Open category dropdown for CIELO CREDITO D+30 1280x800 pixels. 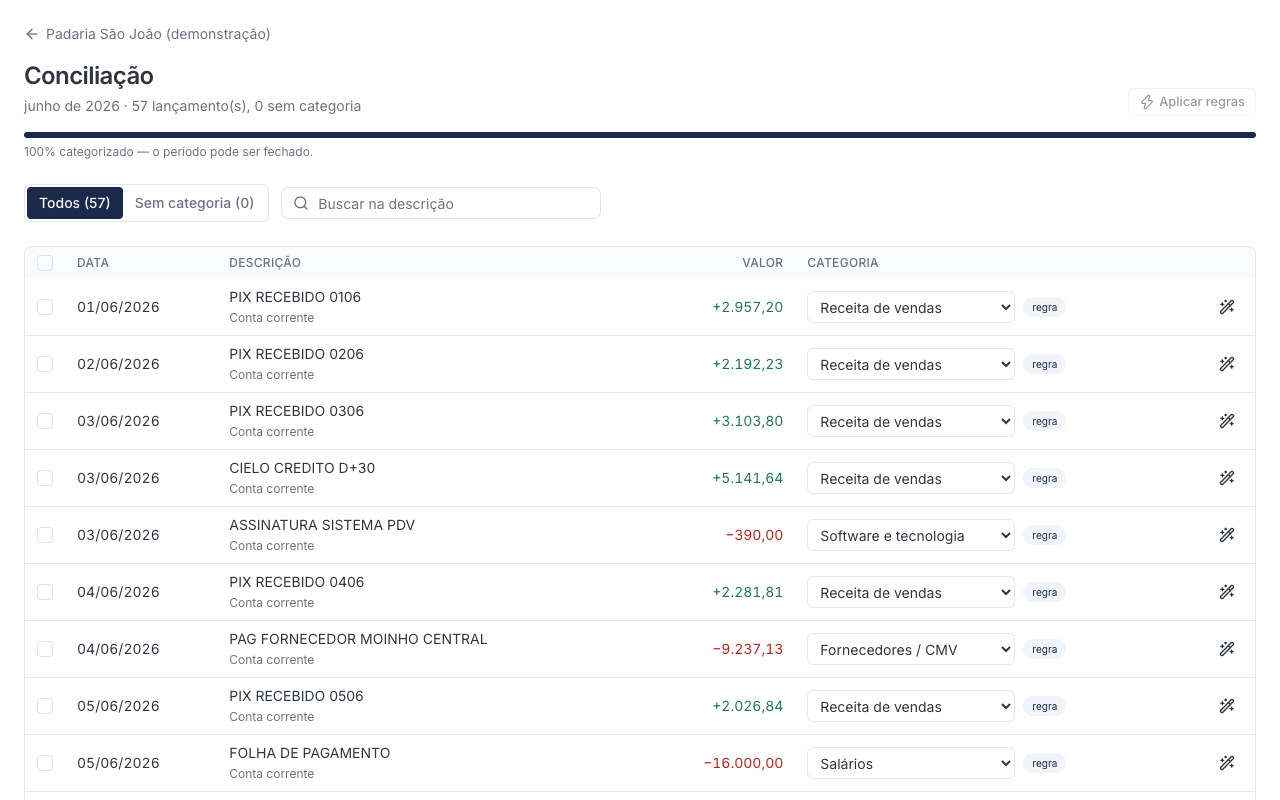(x=911, y=478)
